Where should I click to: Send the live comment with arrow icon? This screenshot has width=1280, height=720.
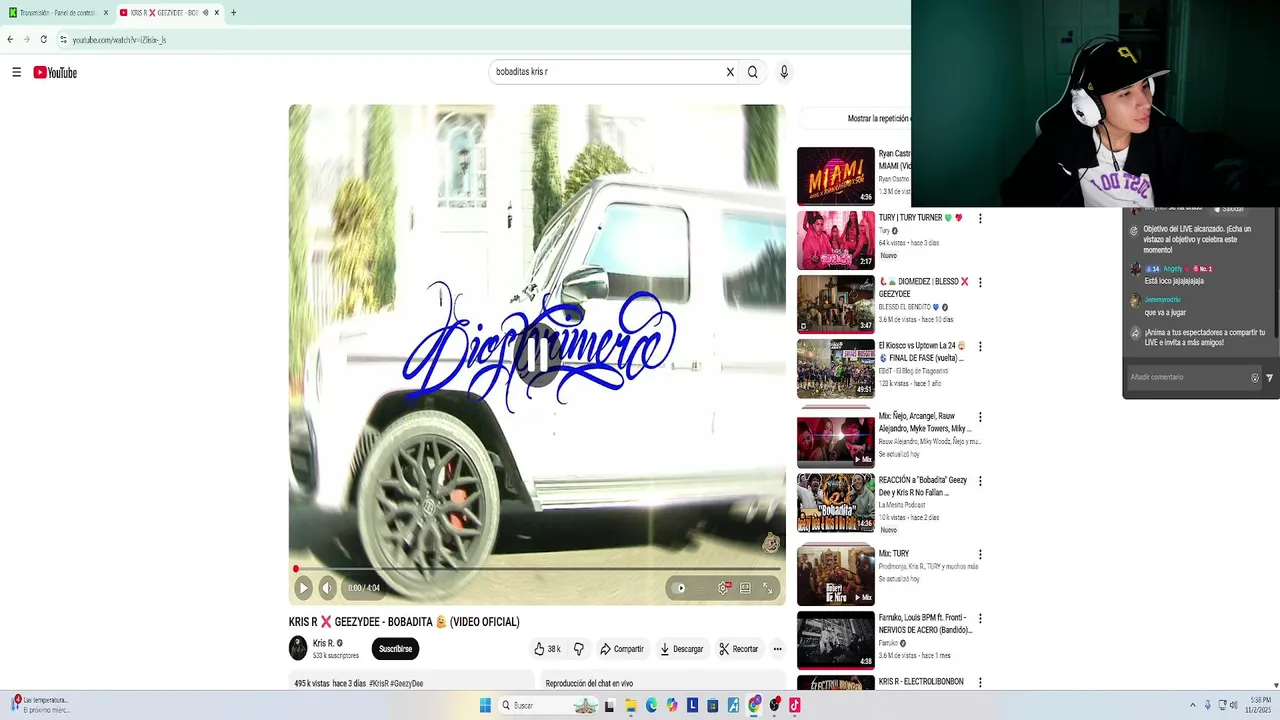pos(1270,378)
